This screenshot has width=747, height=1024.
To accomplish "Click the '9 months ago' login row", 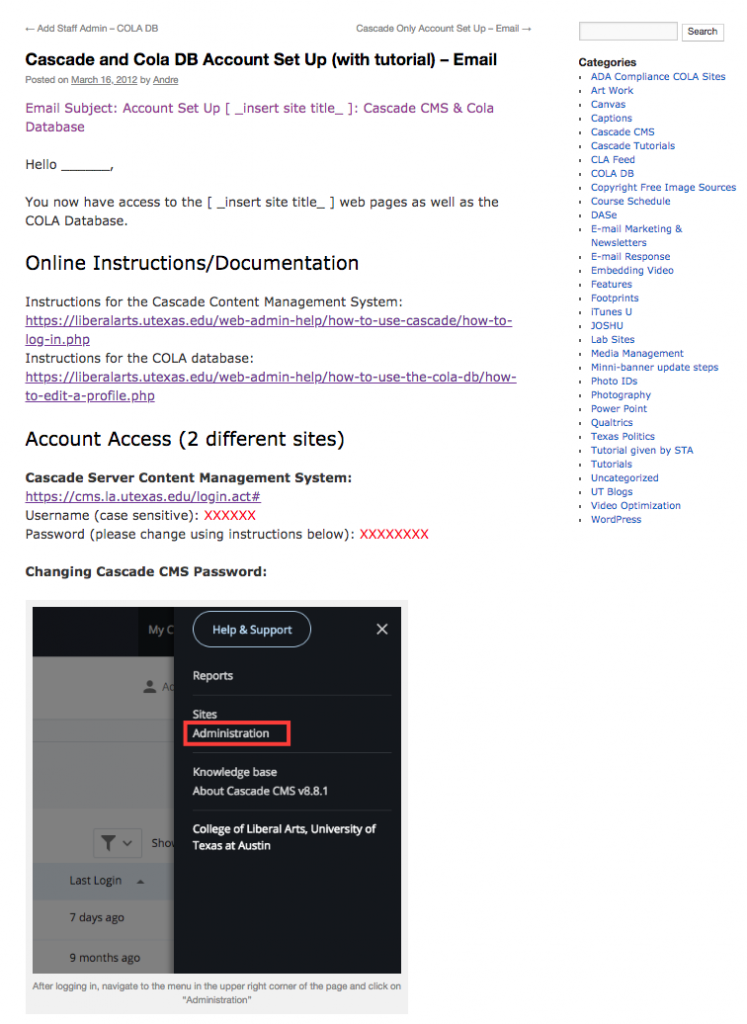I will click(x=103, y=958).
